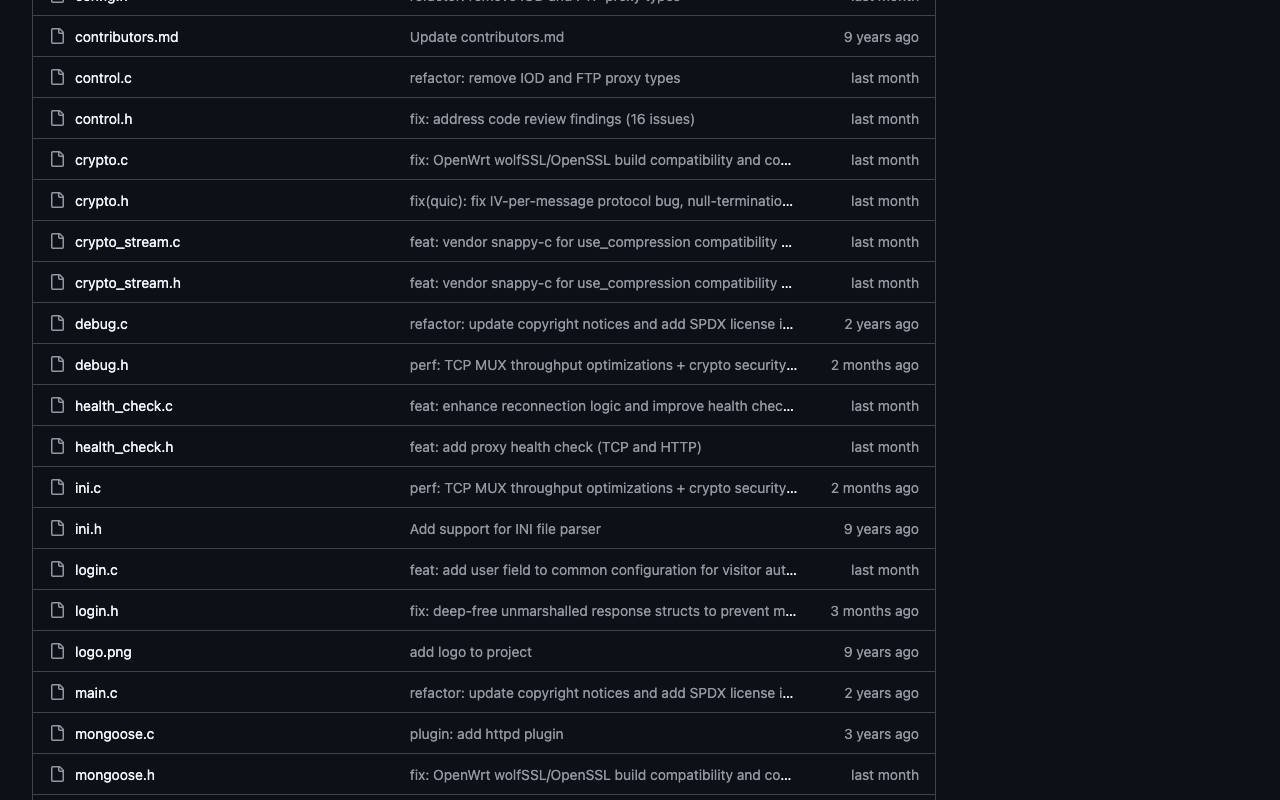View commit 'Add support for INI file parser'
Viewport: 1280px width, 800px height.
pyautogui.click(x=505, y=529)
